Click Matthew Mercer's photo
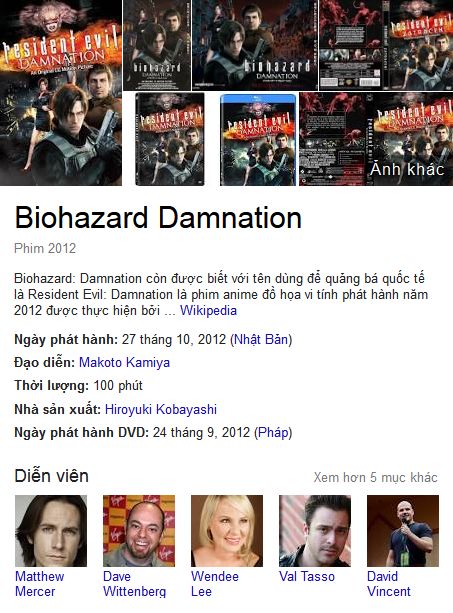The image size is (453, 613). (x=51, y=531)
